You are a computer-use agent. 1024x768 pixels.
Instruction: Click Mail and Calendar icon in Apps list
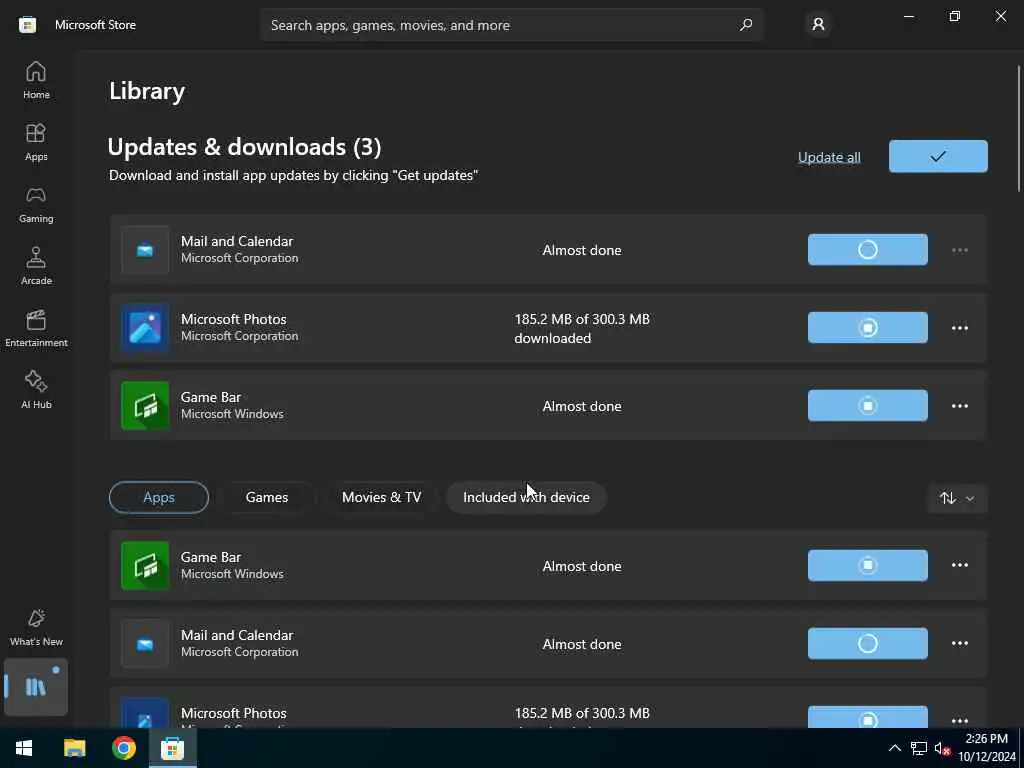145,644
